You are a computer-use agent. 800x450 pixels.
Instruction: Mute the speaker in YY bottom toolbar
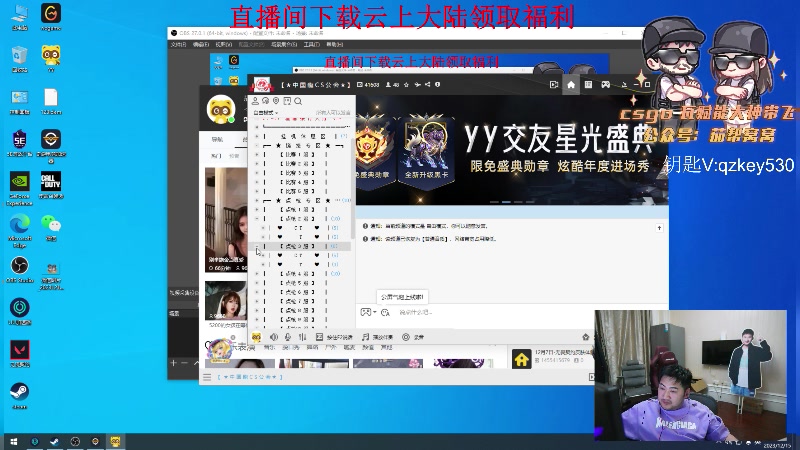coord(274,337)
